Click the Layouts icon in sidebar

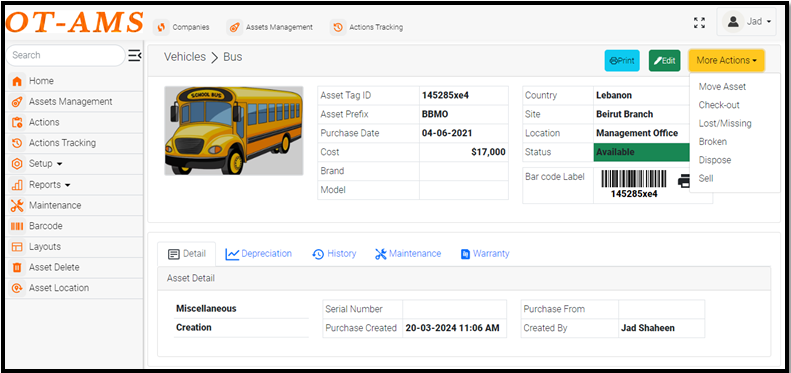click(17, 247)
